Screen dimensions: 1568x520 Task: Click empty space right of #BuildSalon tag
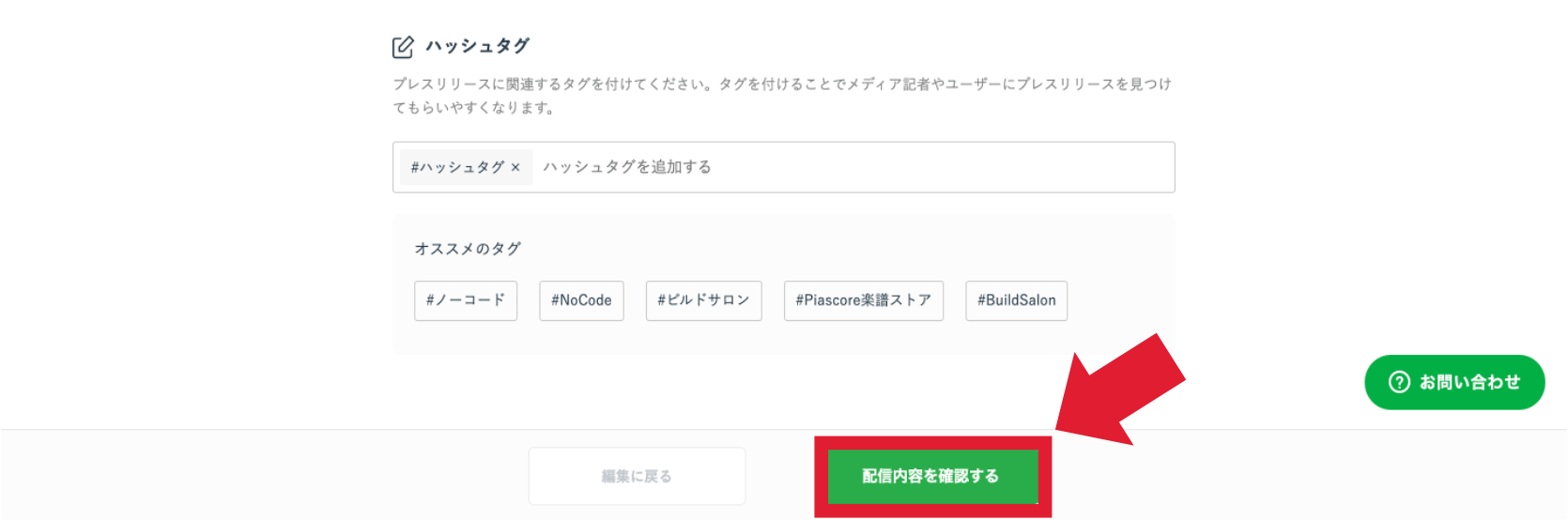(x=1117, y=300)
